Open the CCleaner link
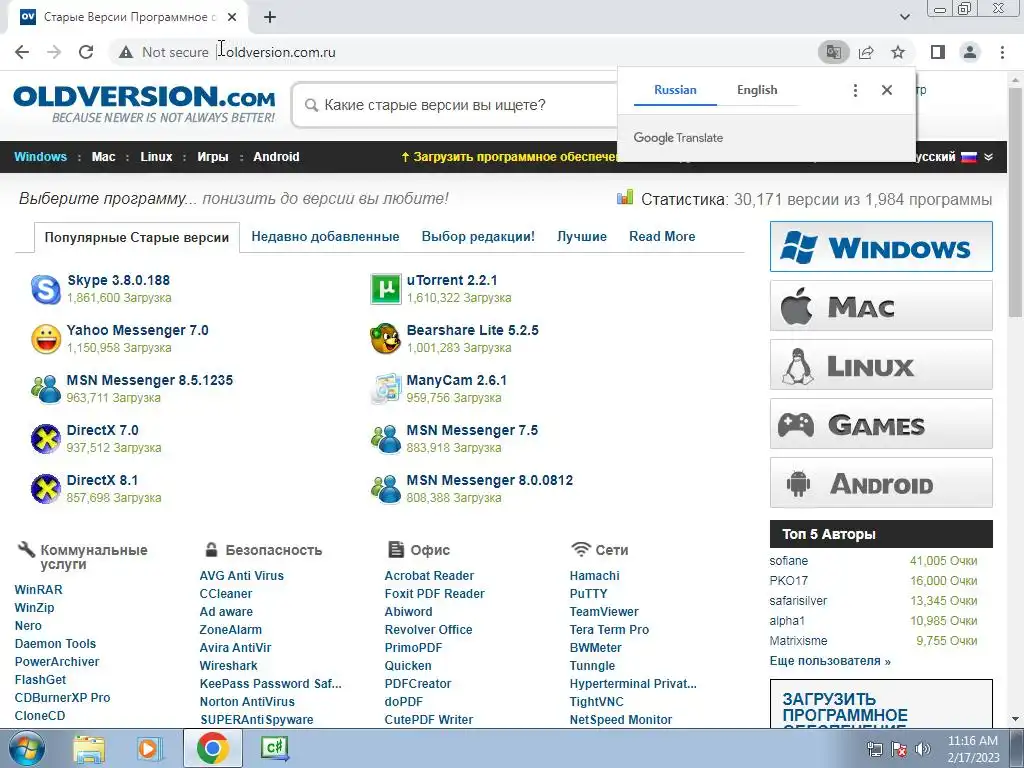The width and height of the screenshot is (1024, 768). pyautogui.click(x=226, y=594)
